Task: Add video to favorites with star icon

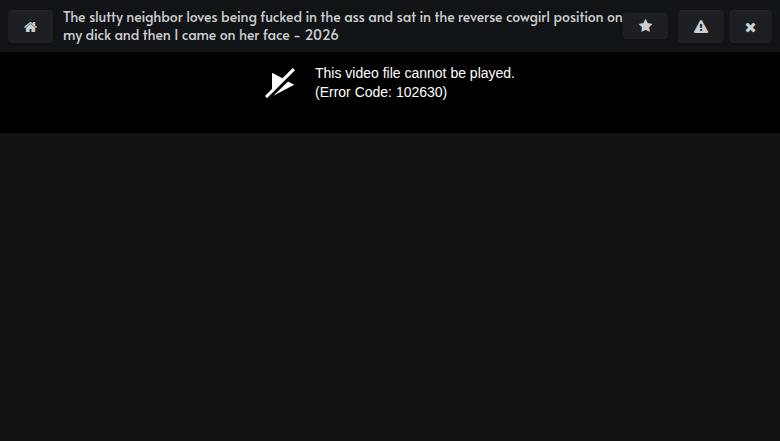Action: (x=645, y=26)
